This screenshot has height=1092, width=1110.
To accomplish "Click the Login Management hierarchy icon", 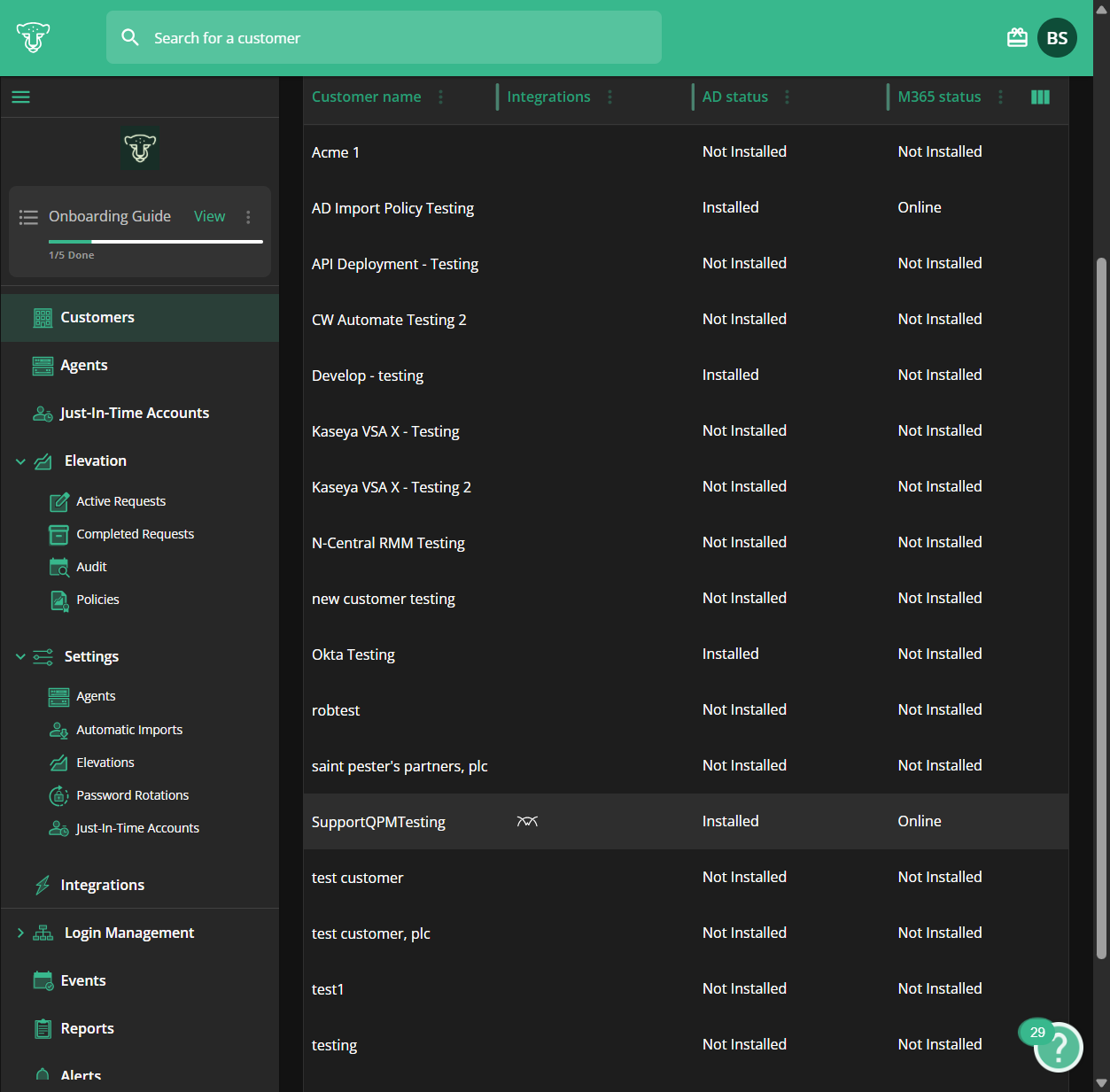I will [43, 933].
